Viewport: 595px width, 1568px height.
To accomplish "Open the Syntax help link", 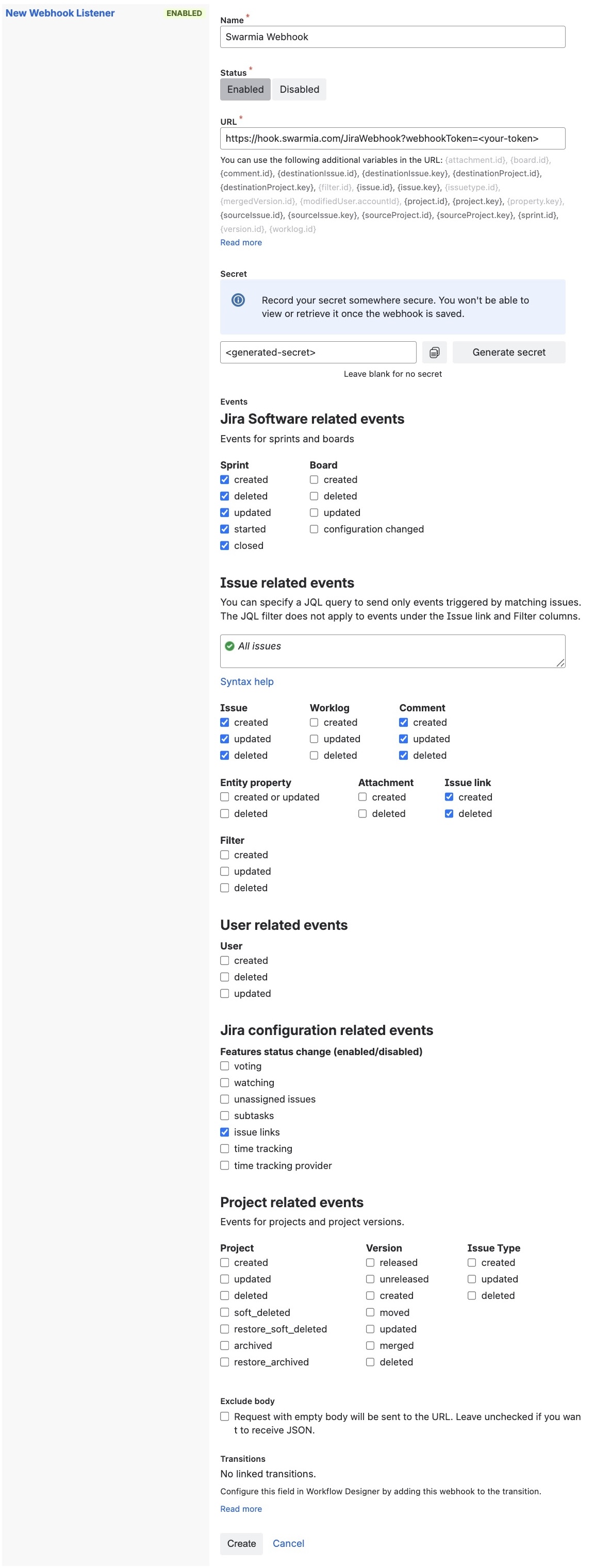I will 246,682.
